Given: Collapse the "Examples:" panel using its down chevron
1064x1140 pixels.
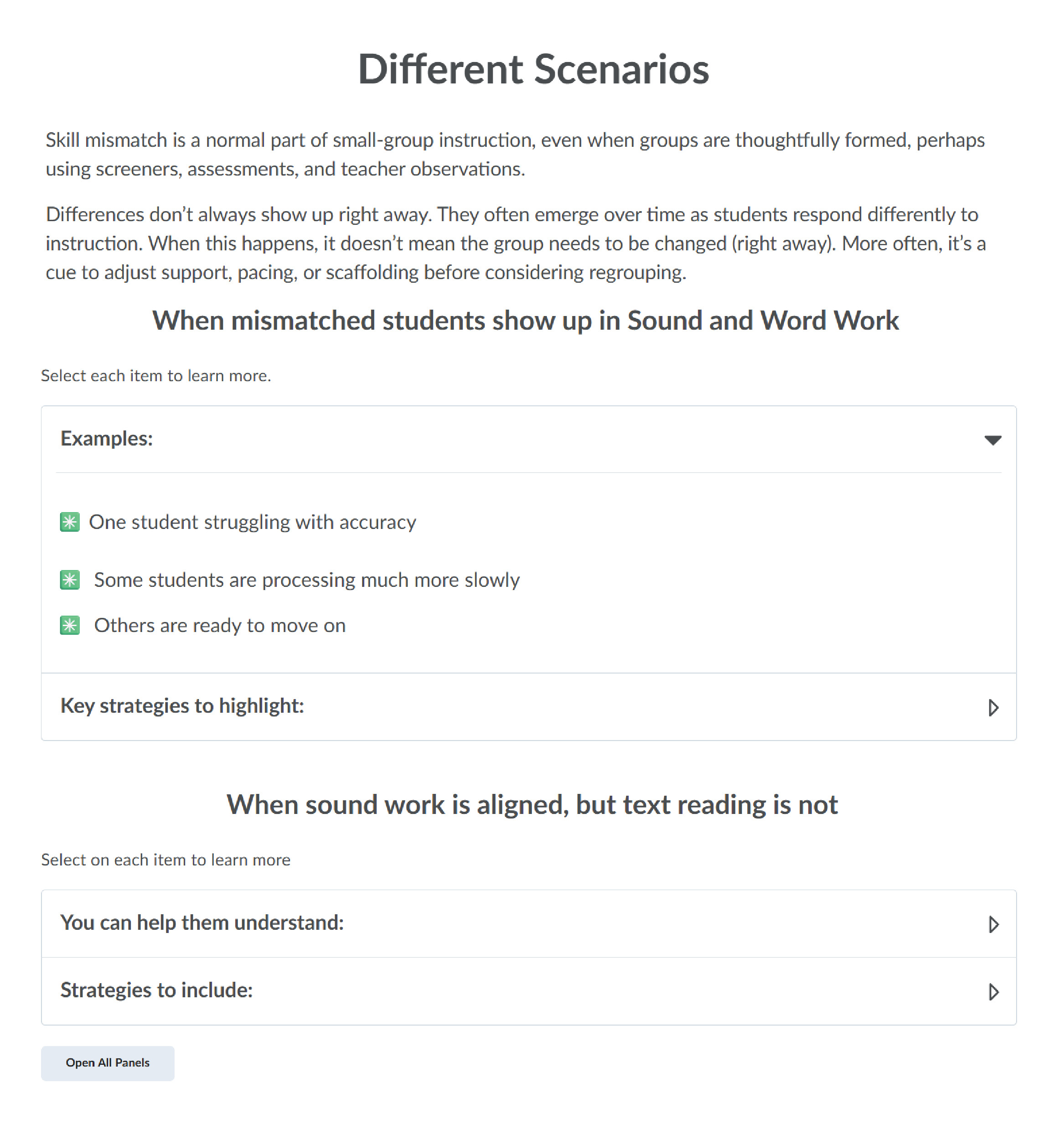Looking at the screenshot, I should coord(993,440).
